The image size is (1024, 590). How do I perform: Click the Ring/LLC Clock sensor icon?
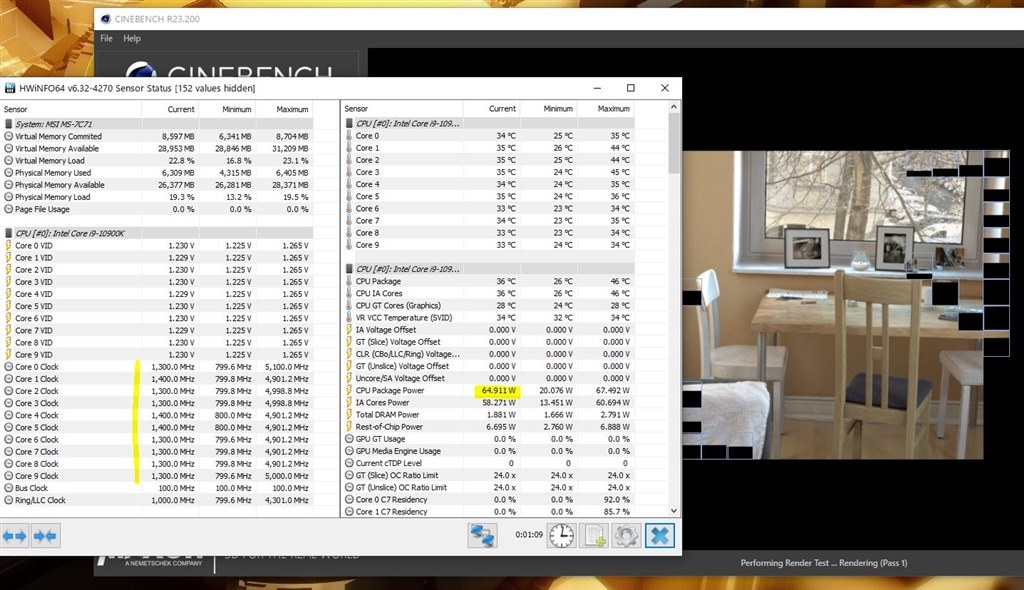coord(8,500)
